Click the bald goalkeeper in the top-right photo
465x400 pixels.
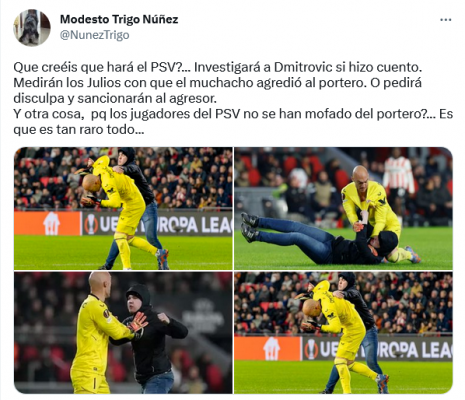(370, 203)
